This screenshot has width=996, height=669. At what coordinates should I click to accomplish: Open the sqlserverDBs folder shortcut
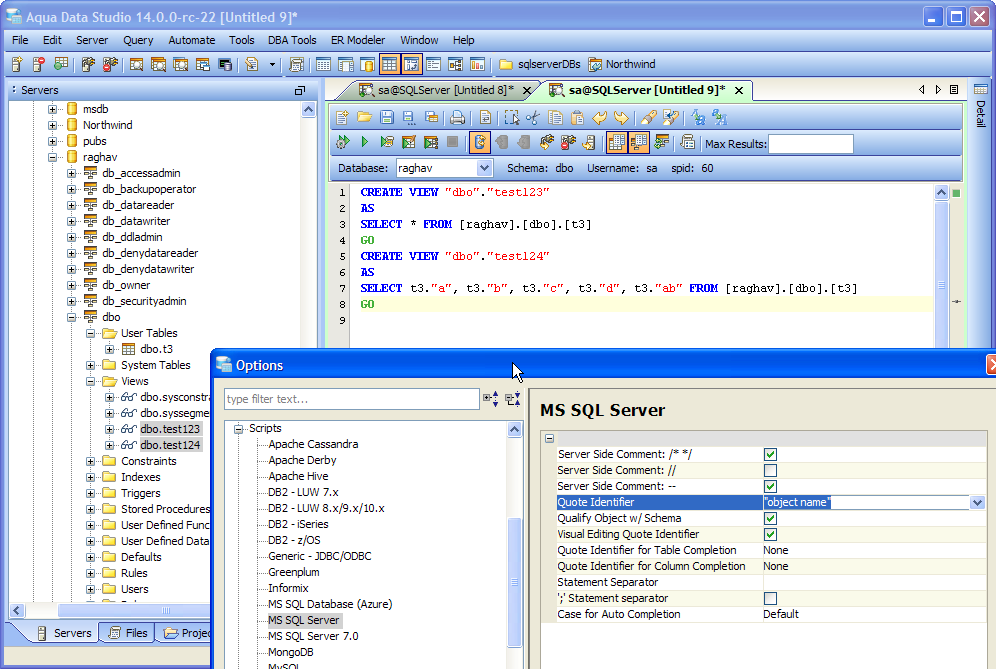(x=540, y=64)
